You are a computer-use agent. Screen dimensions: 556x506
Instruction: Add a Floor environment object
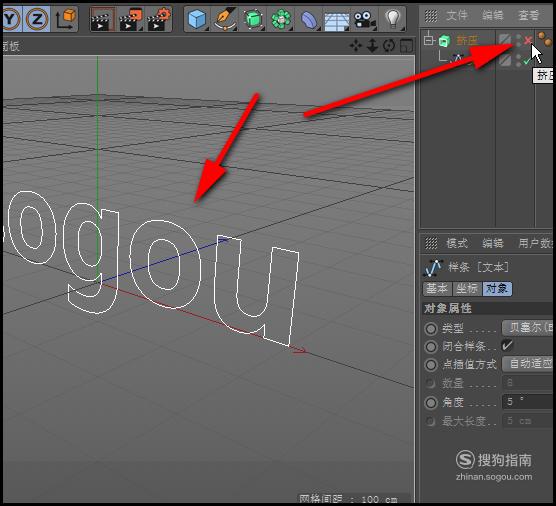[336, 21]
